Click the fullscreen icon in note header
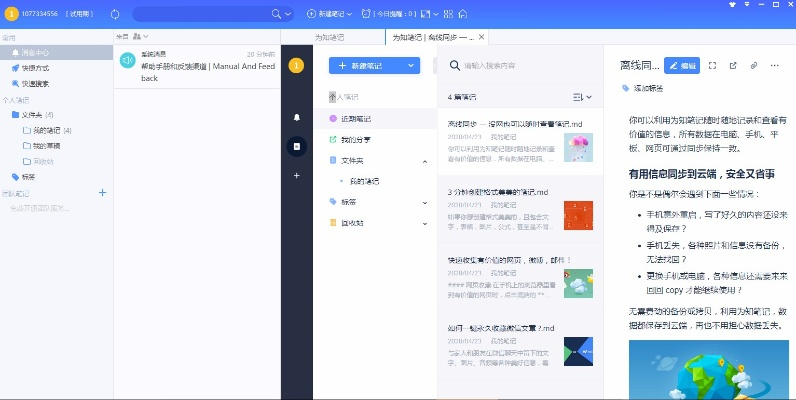Screen dimensions: 796x400 pos(712,65)
